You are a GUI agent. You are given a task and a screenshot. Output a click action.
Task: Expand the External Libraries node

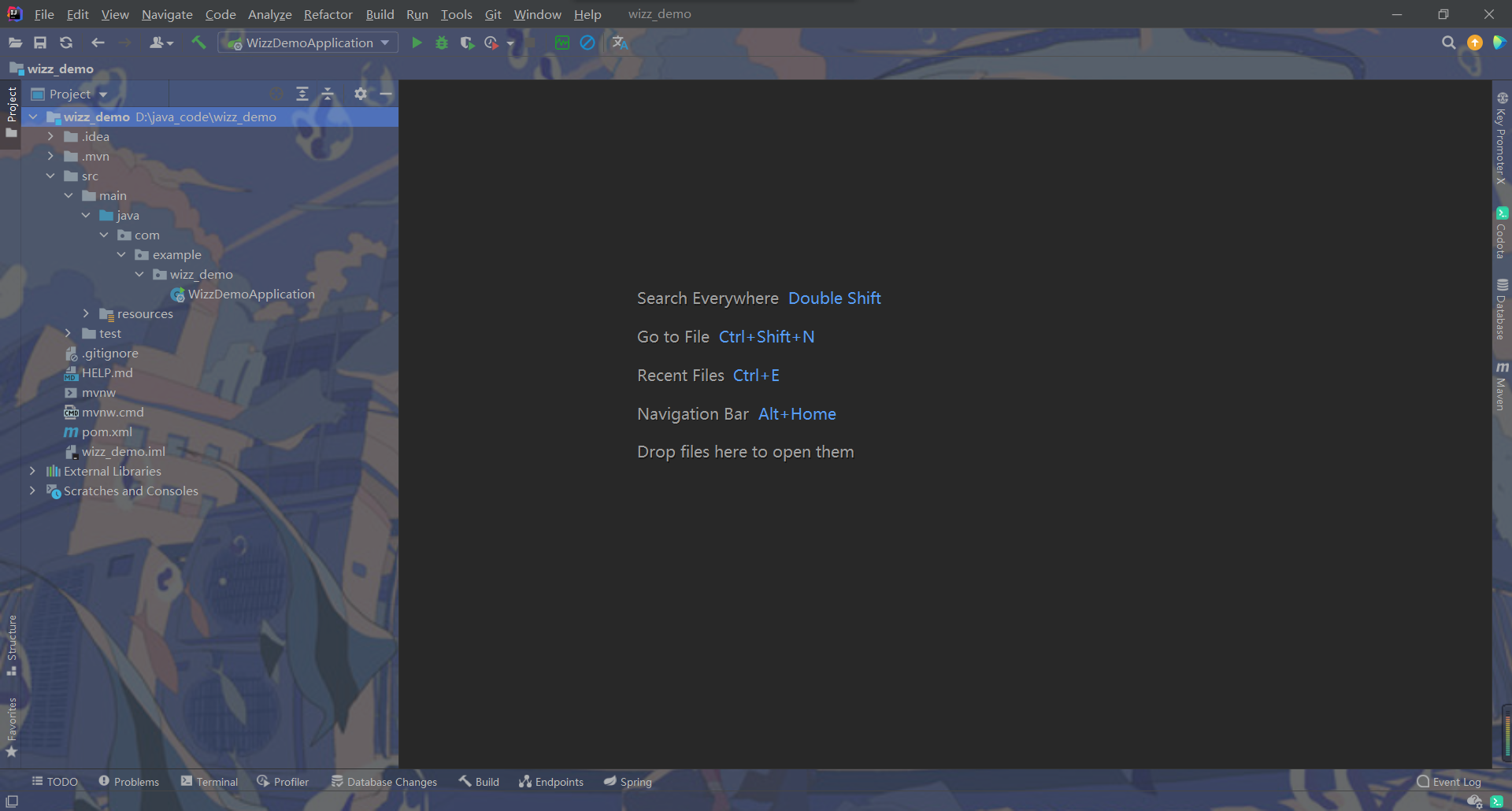click(32, 471)
